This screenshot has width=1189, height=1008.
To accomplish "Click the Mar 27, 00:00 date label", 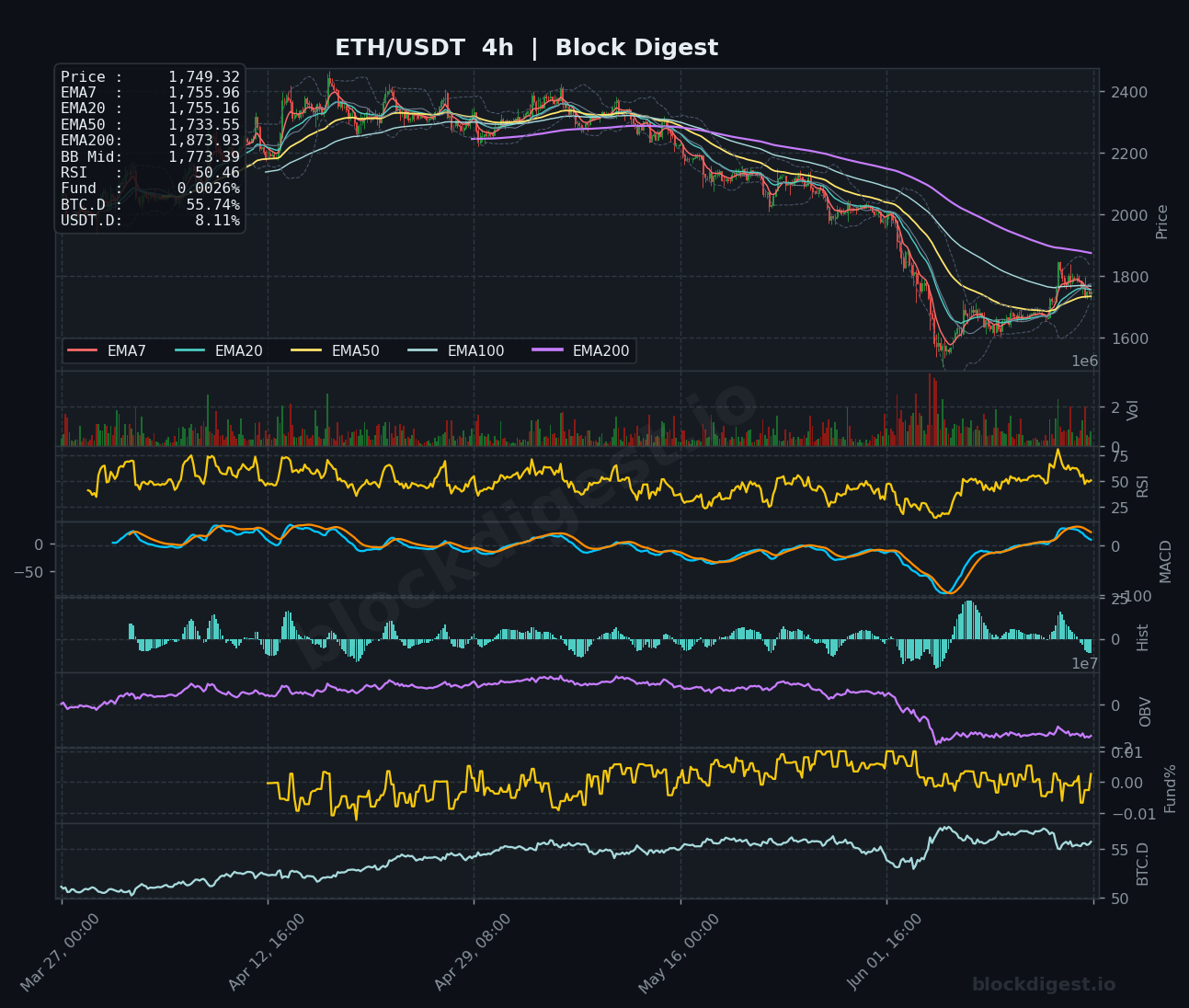I will (x=60, y=953).
